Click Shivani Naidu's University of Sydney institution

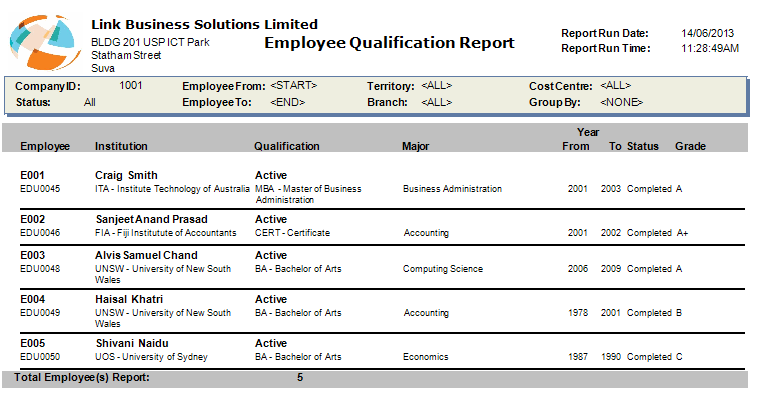pos(151,357)
